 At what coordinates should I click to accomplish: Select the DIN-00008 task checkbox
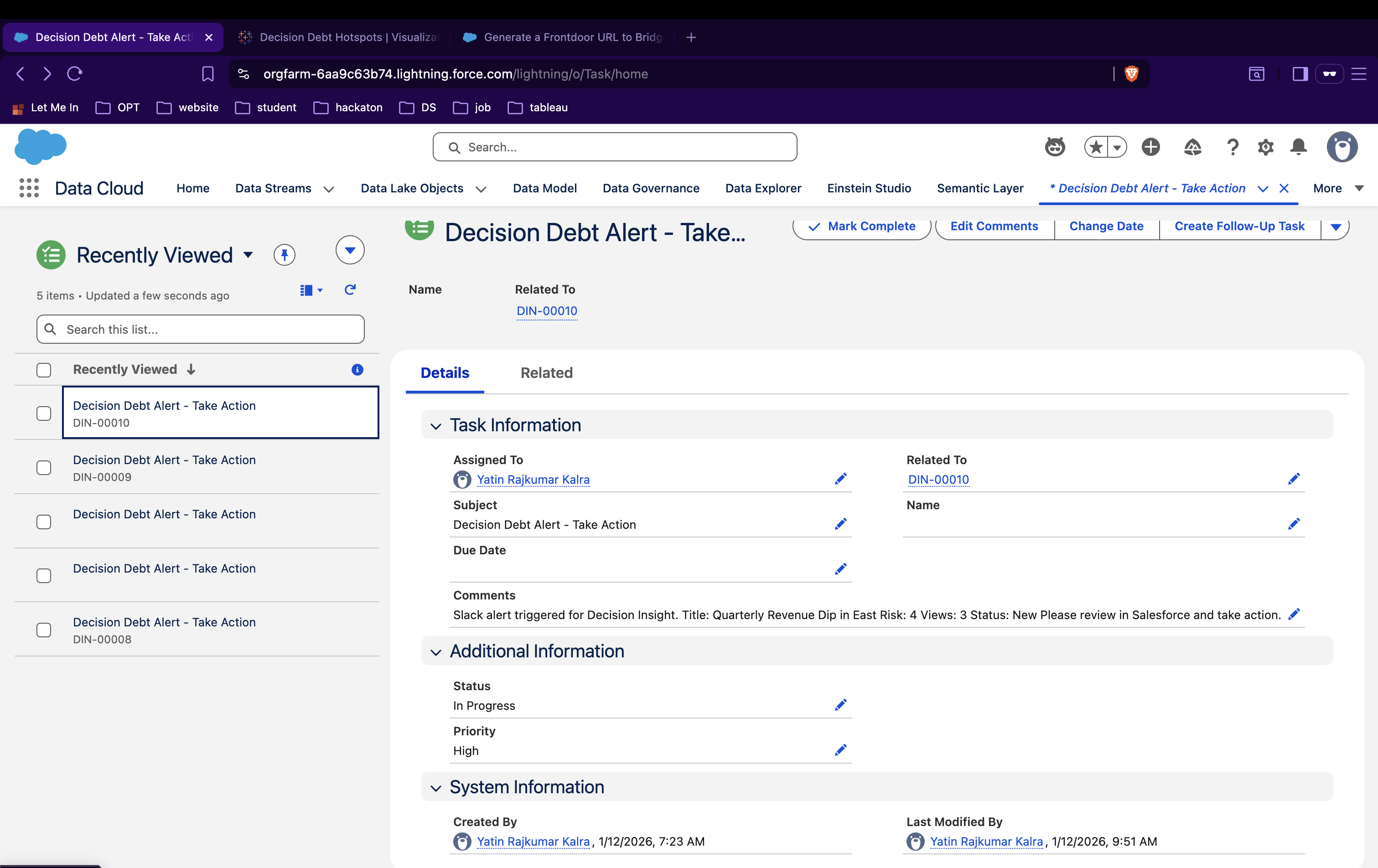click(x=43, y=630)
